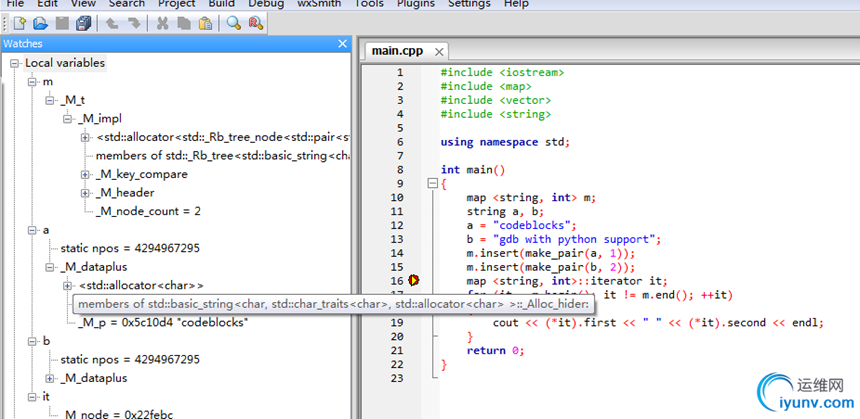The image size is (860, 419).
Task: Click the Save file toolbar icon
Action: pyautogui.click(x=62, y=23)
